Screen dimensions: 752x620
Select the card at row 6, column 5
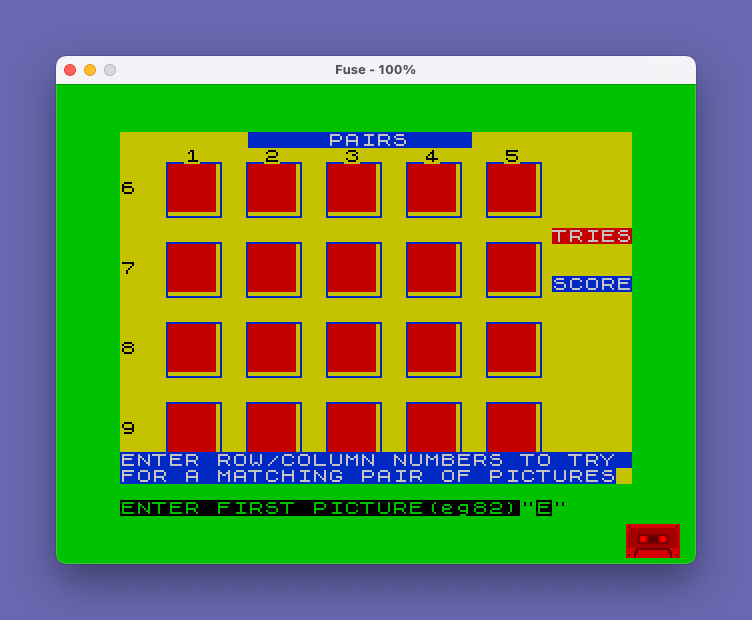514,190
